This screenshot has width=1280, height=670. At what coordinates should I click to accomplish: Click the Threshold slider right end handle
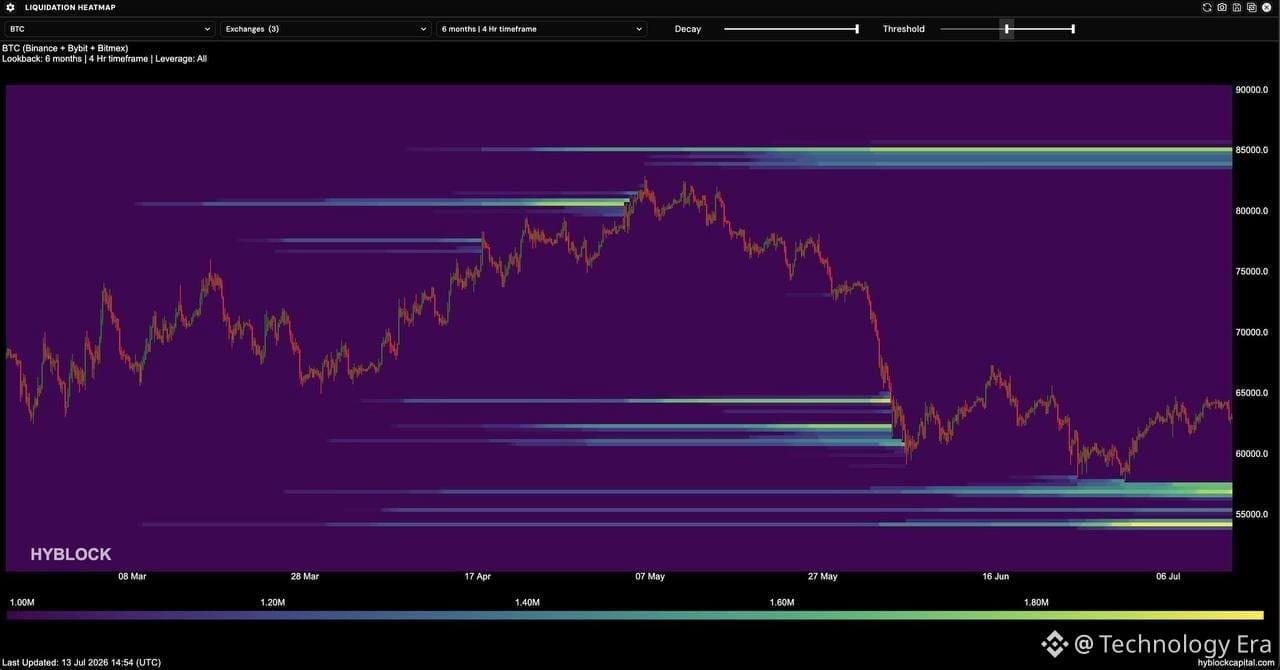coord(1073,29)
